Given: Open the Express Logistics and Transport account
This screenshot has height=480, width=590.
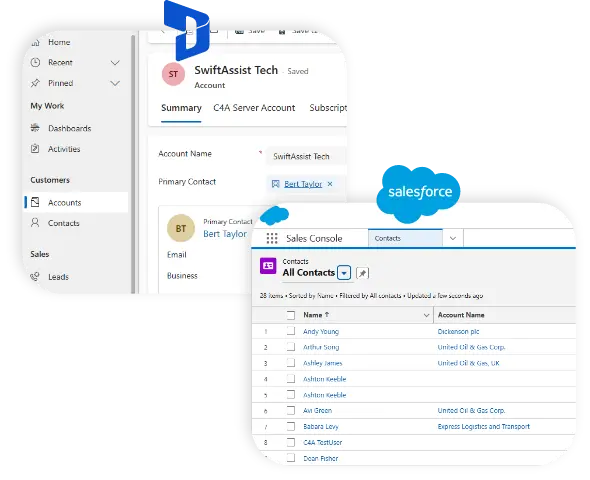Looking at the screenshot, I should [x=484, y=427].
